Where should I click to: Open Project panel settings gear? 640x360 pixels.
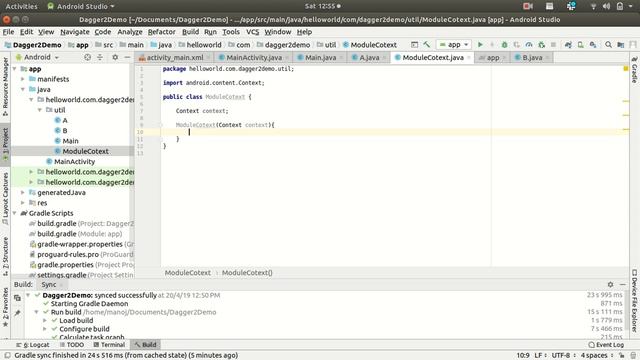(115, 58)
